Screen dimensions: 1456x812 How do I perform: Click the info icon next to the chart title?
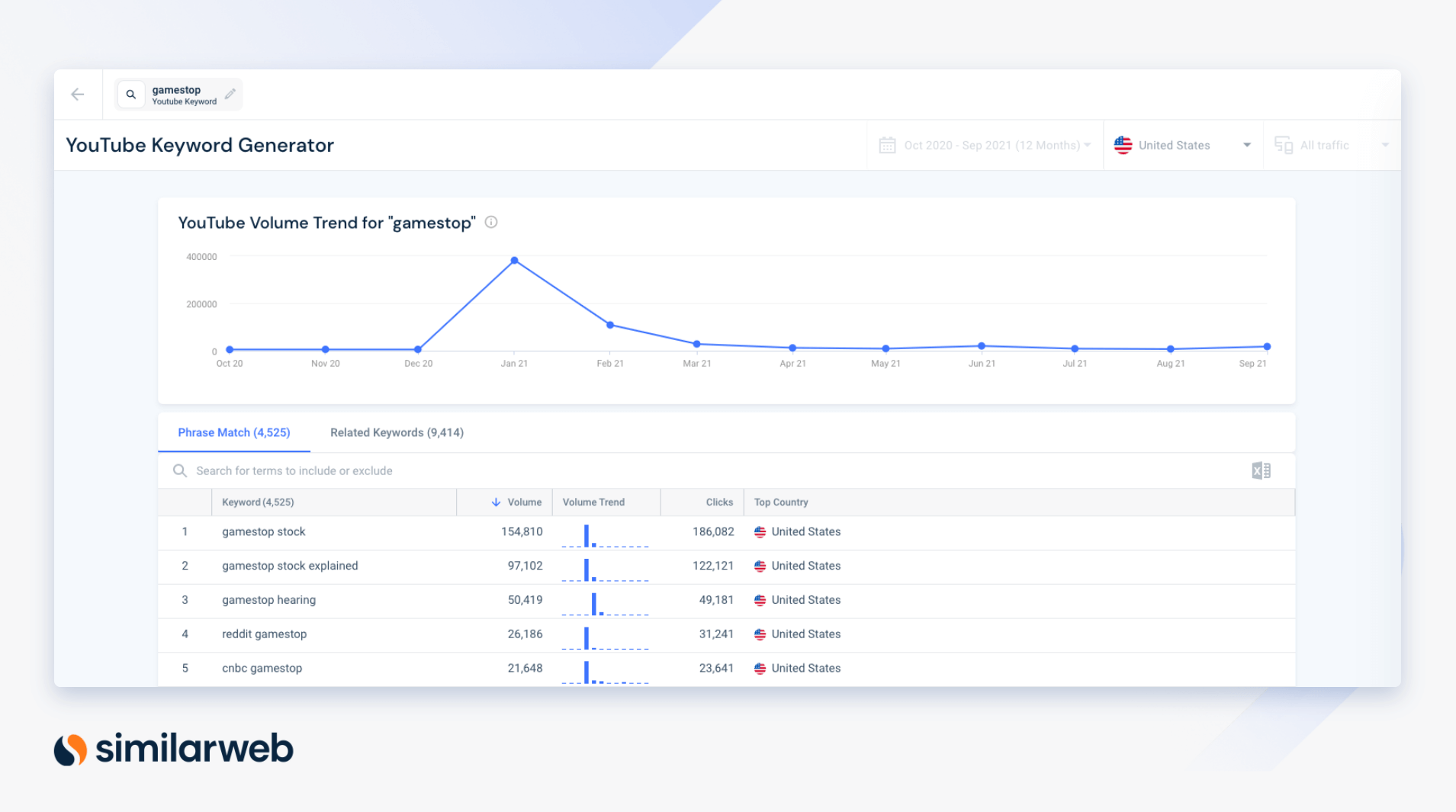[x=491, y=222]
